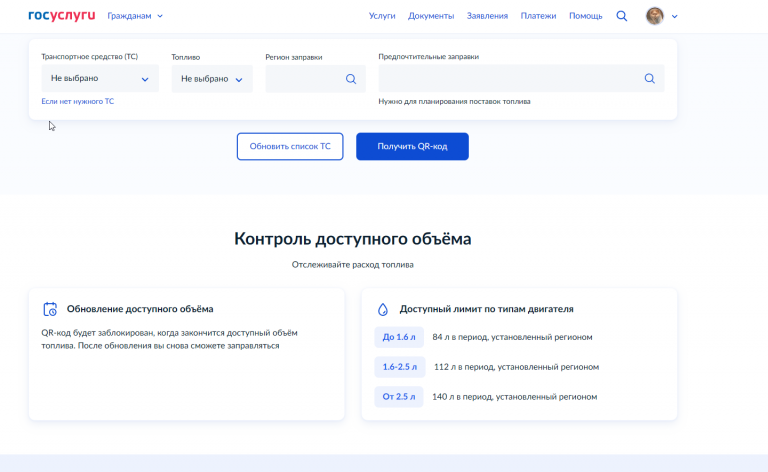Select the '1.6-2.5 л' engine badge
The height and width of the screenshot is (472, 768).
click(x=400, y=367)
